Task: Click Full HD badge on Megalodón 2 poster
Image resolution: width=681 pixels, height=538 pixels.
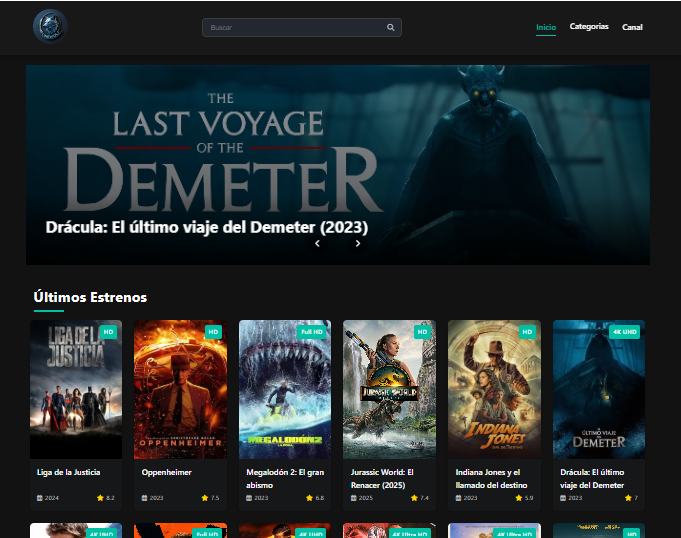Action: [x=312, y=332]
